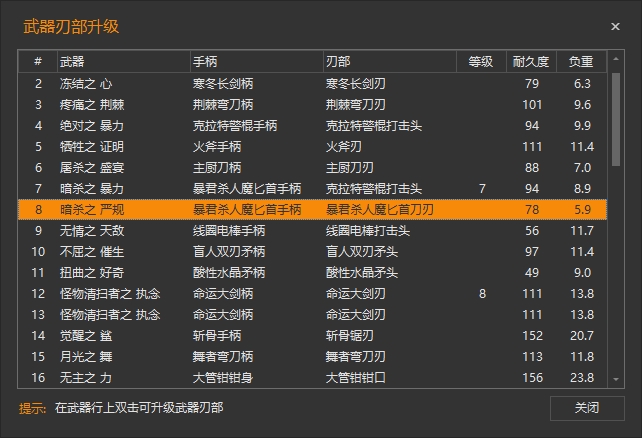Sort by the 武器 column header
The image size is (642, 438).
coord(124,62)
